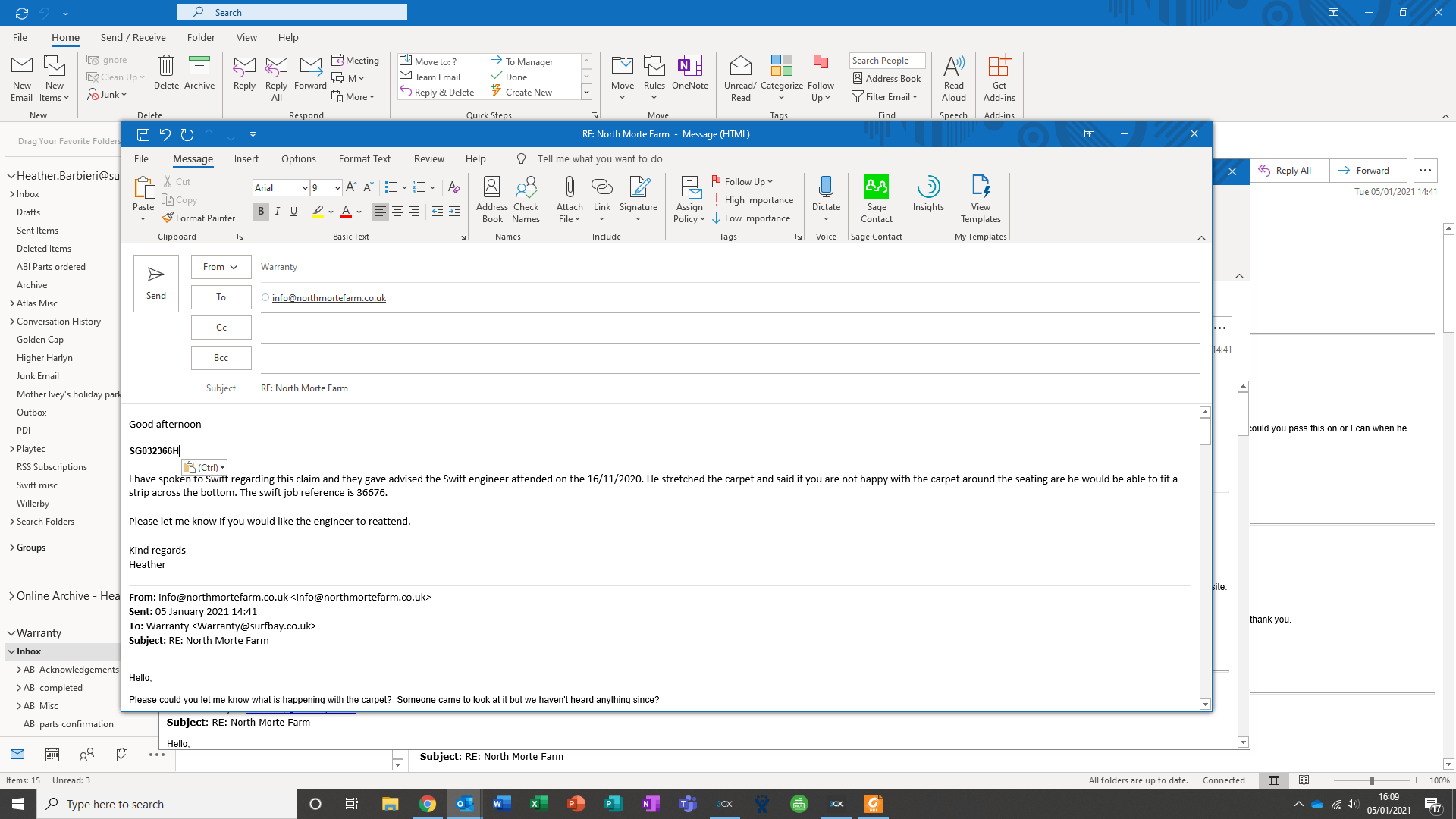Click the Format Painter tool
Viewport: 1456px width, 819px height.
coord(199,218)
